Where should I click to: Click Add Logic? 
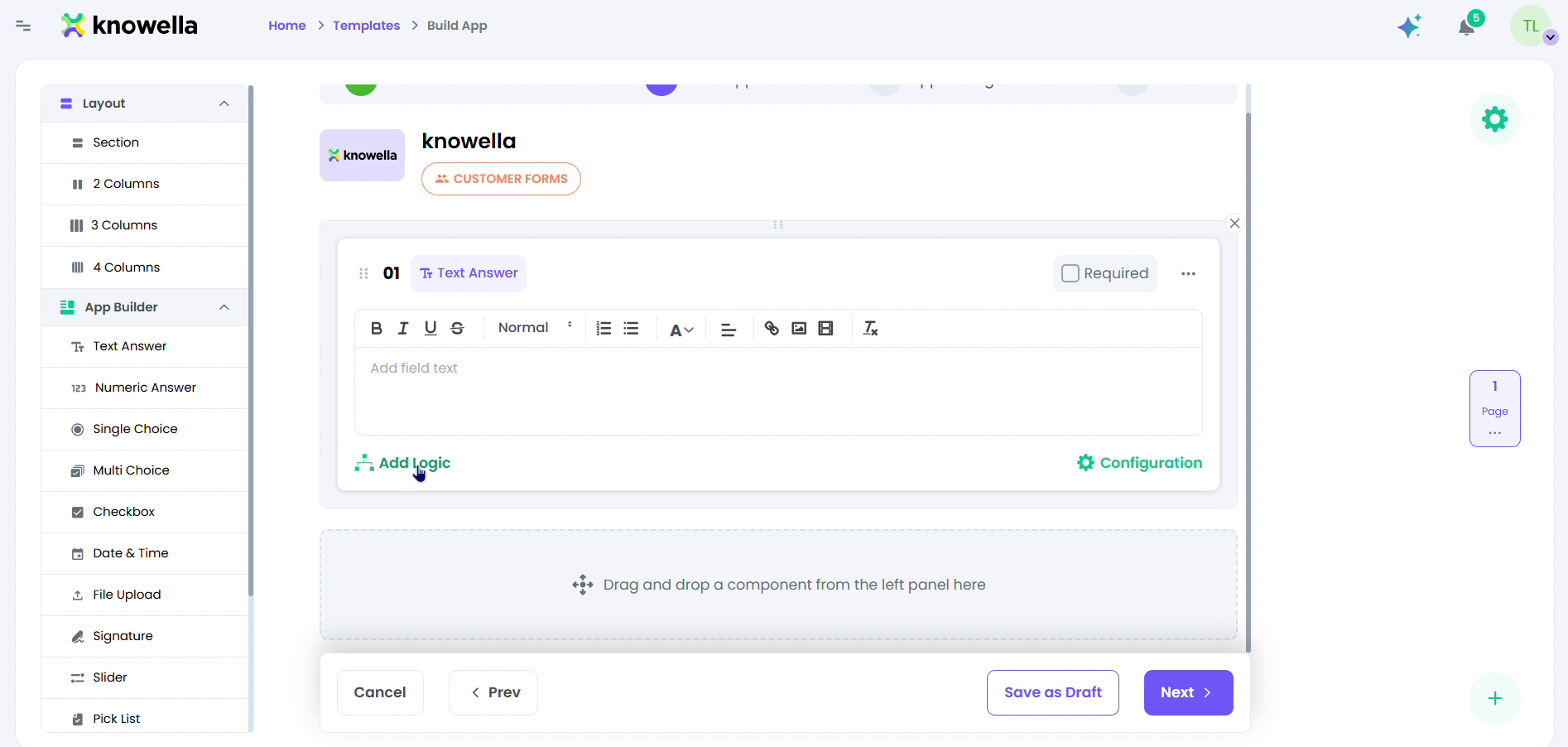pos(402,463)
